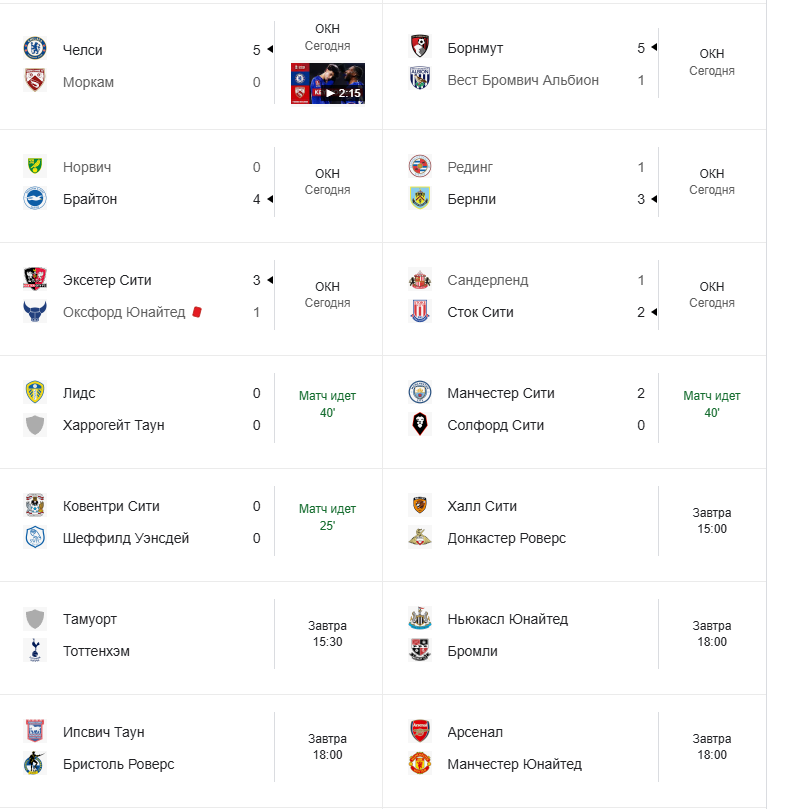Click the Chelsea club crest icon
791x809 pixels.
pos(35,48)
